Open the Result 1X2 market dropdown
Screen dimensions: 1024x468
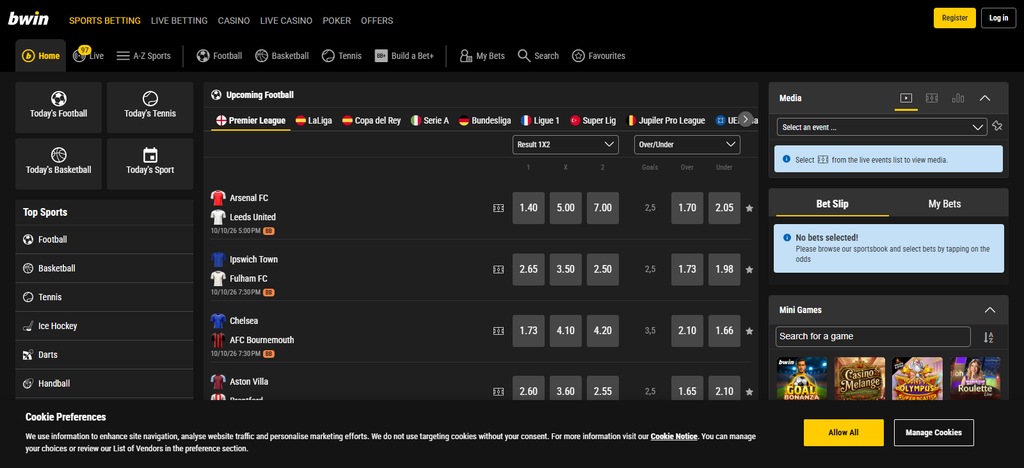(566, 144)
